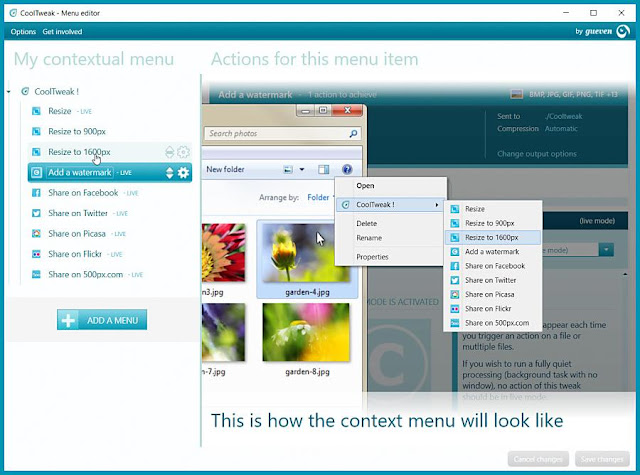Screen dimensions: 640x475
Task: Click the Add a watermark header title
Action: point(255,95)
